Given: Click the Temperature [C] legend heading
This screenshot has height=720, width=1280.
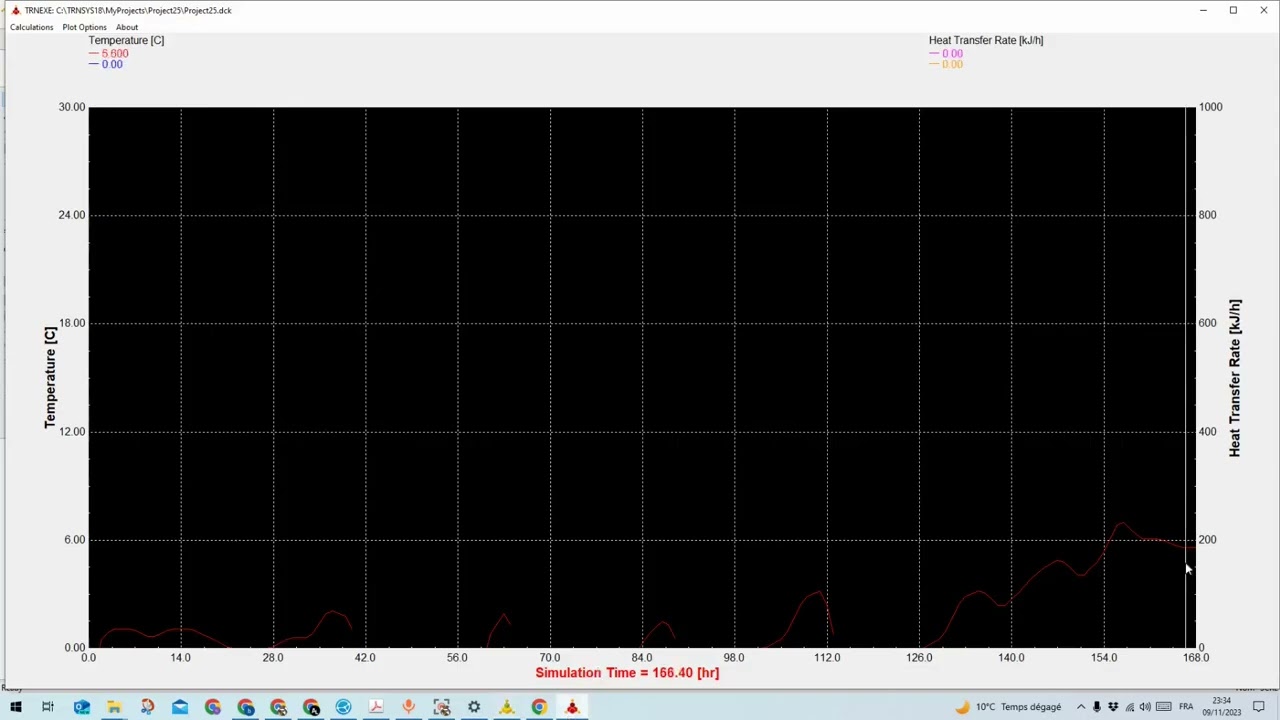Looking at the screenshot, I should [x=126, y=40].
